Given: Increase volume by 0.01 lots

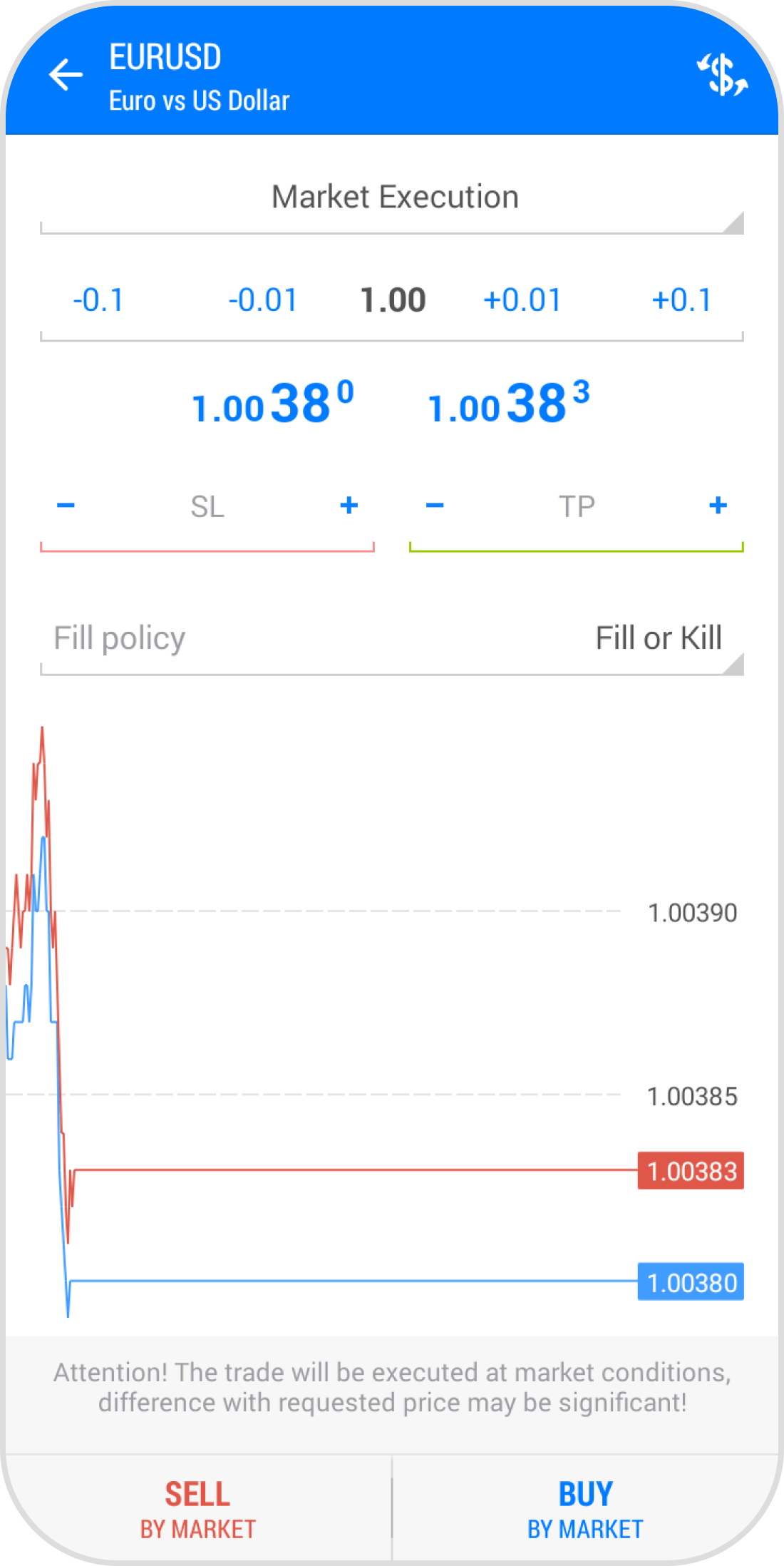Looking at the screenshot, I should [x=522, y=300].
